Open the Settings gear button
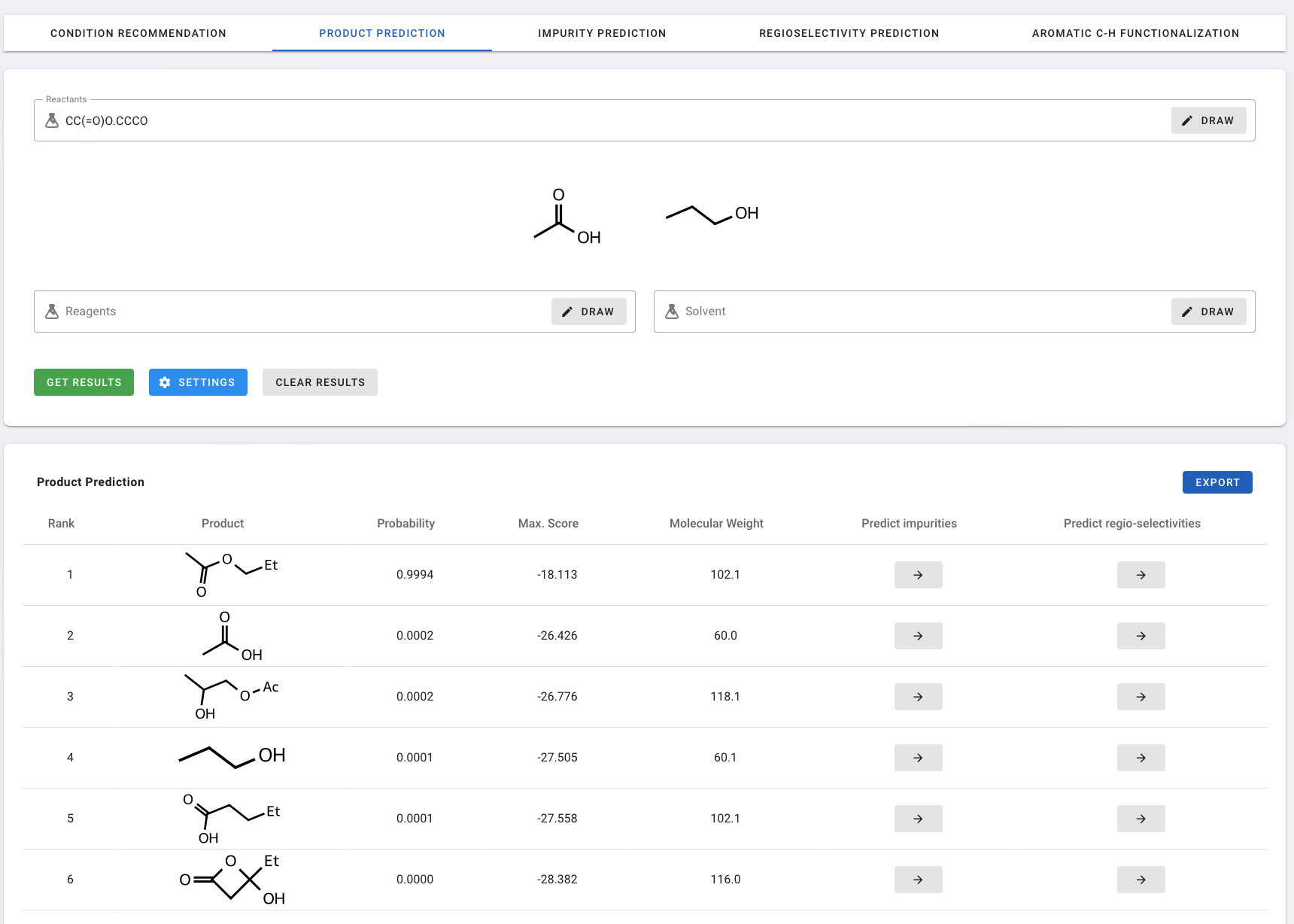1294x924 pixels. (198, 382)
